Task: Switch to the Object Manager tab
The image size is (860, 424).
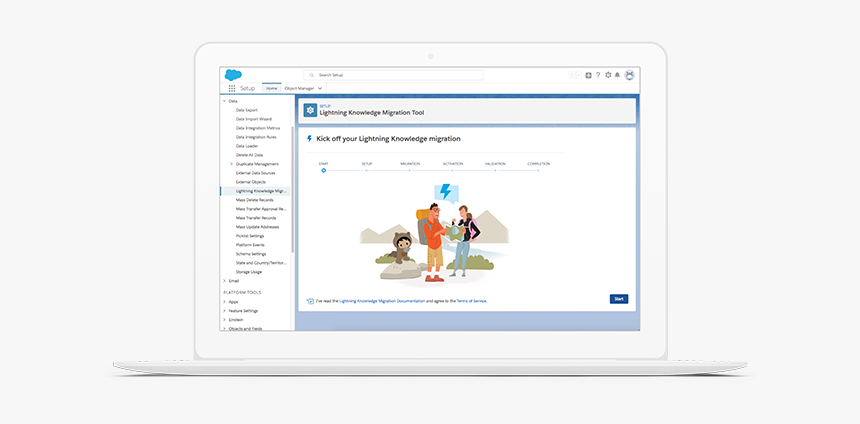Action: (x=299, y=88)
